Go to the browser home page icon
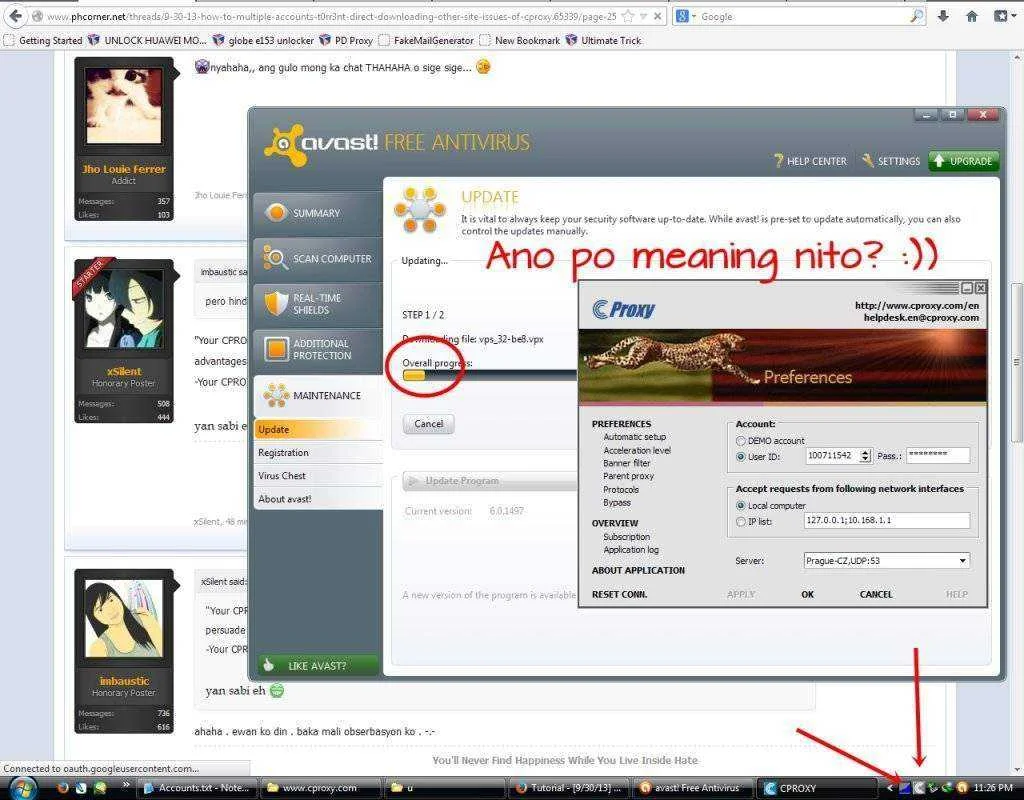This screenshot has height=800, width=1024. [x=972, y=16]
